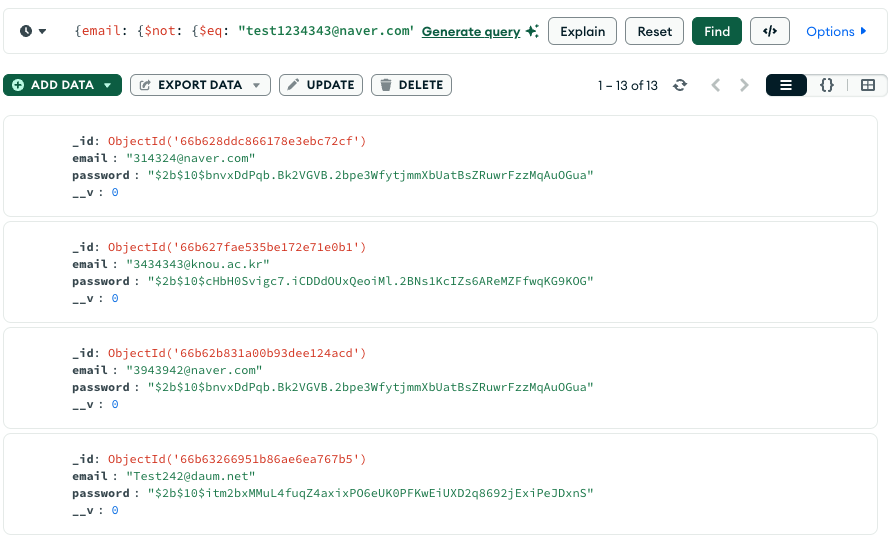Open the query history clock icon
The image size is (888, 539).
(26, 31)
